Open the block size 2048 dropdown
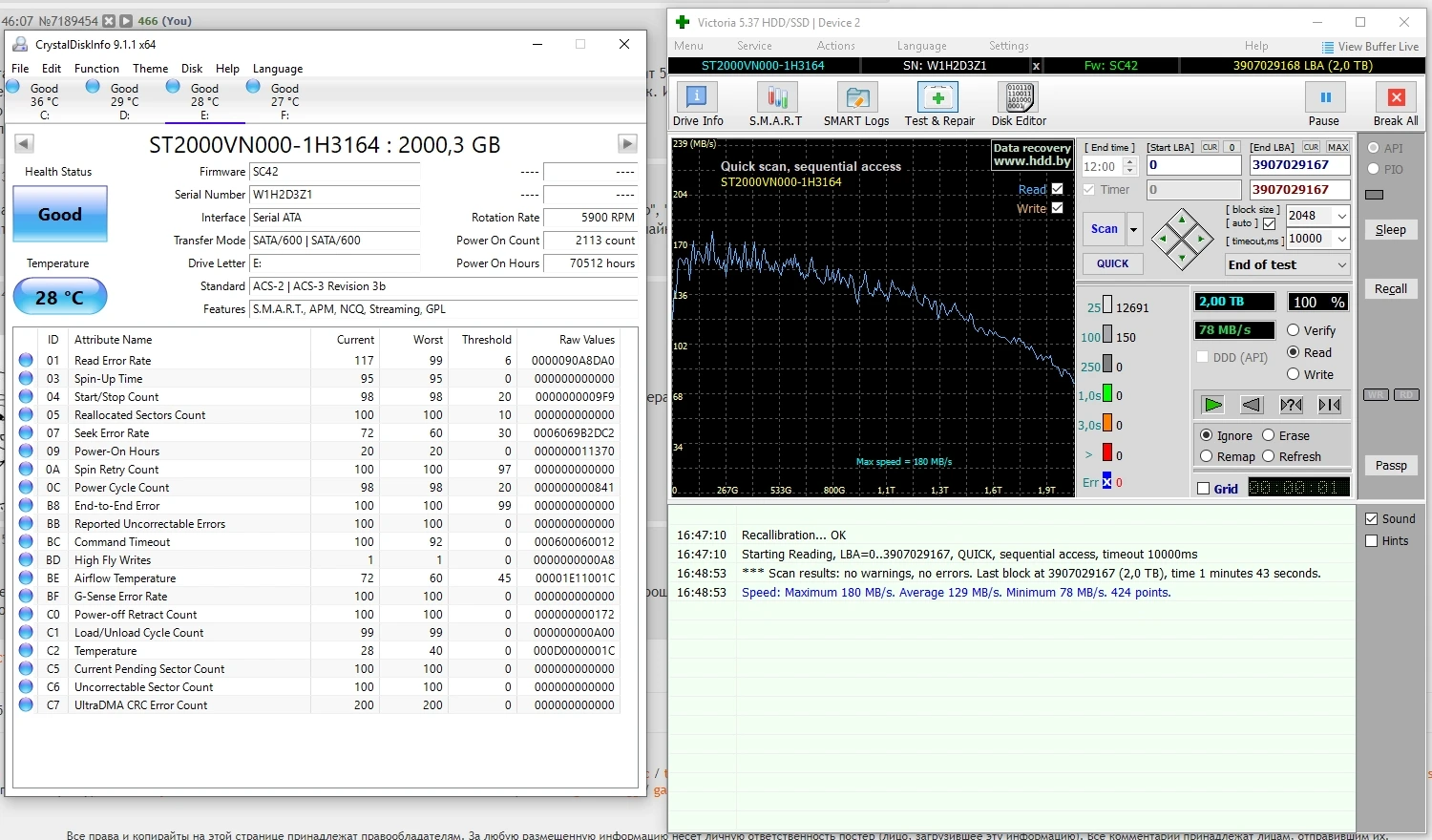 click(1341, 216)
